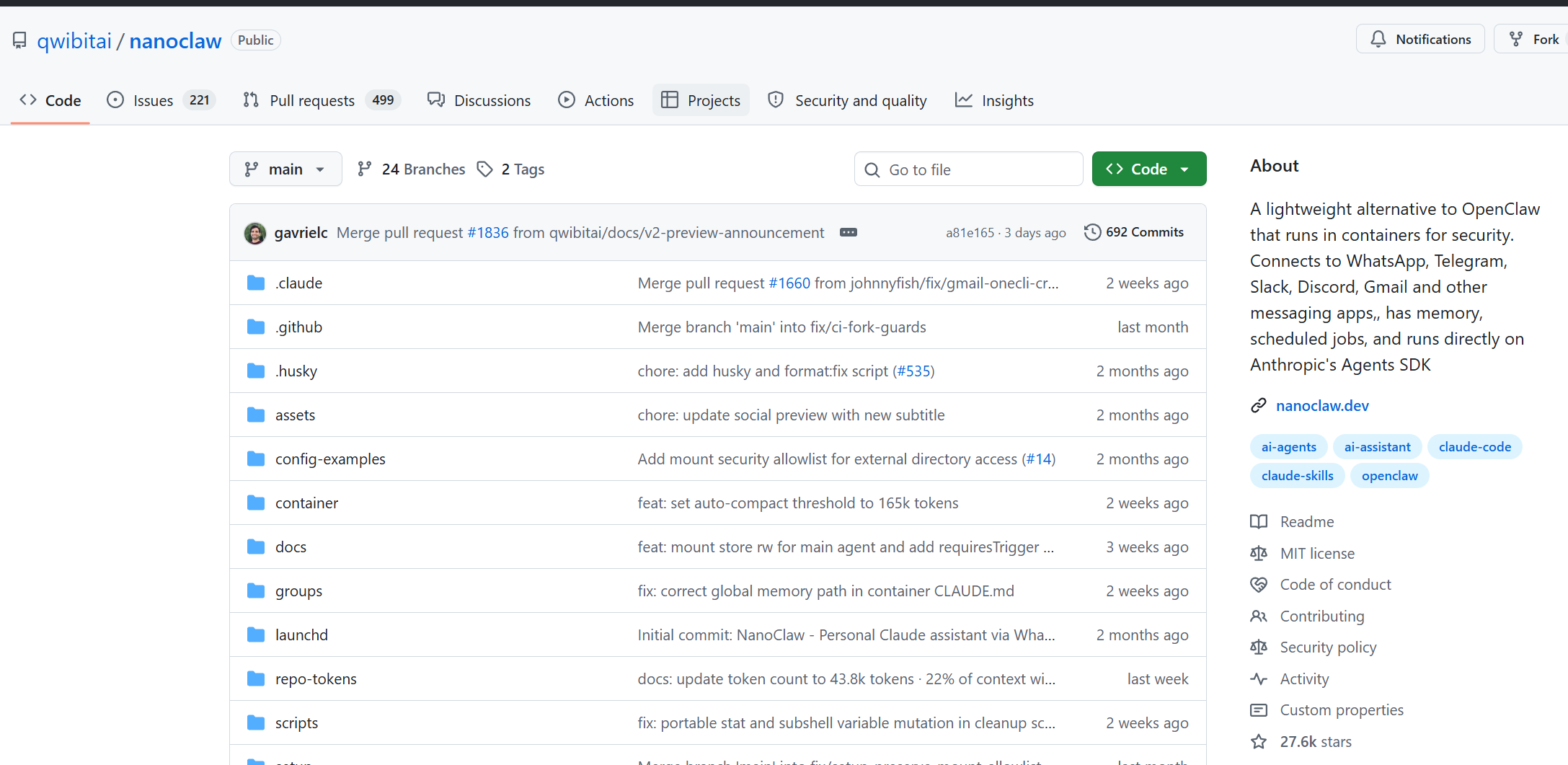
Task: Click the MIT license scale icon
Action: pyautogui.click(x=1259, y=553)
